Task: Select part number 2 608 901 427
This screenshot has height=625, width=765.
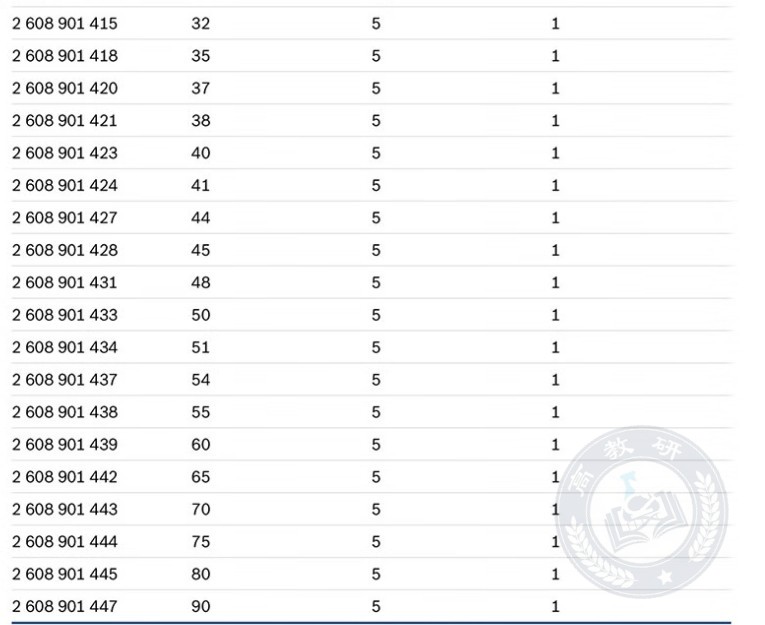Action: 65,218
